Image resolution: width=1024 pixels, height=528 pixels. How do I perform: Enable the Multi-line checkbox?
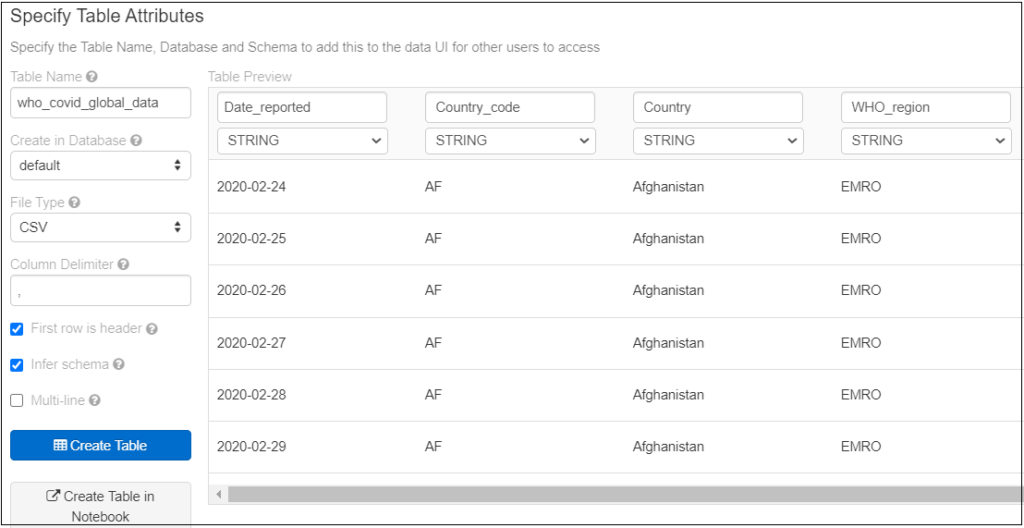tap(17, 401)
